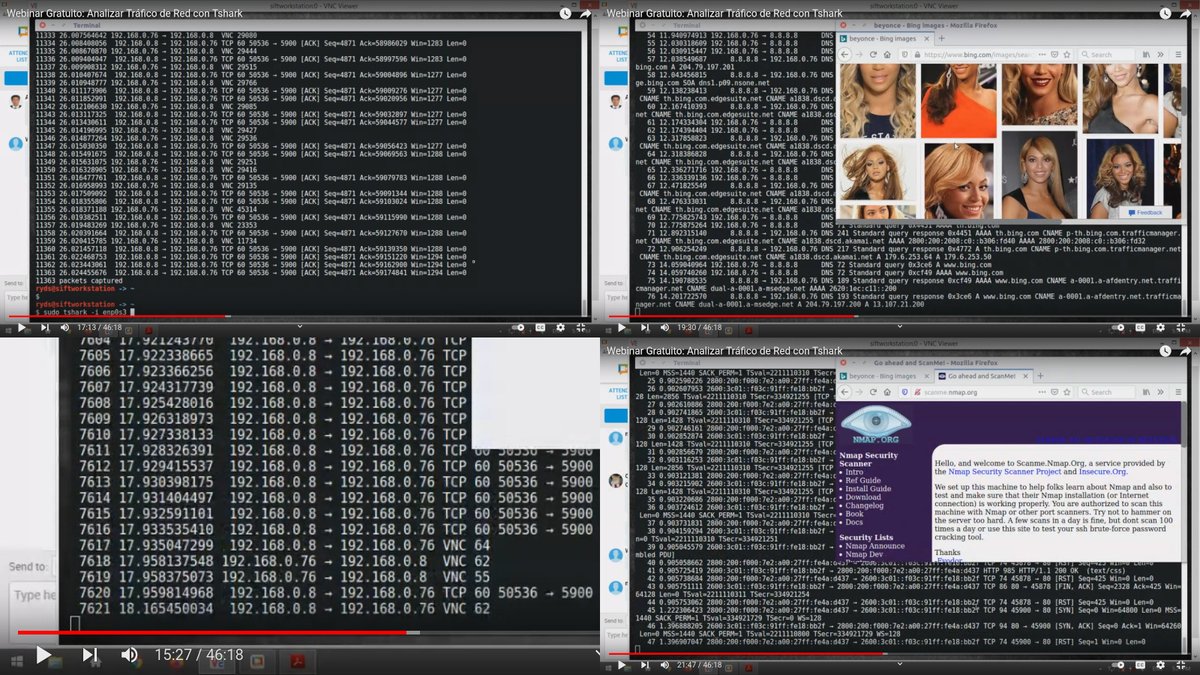Skip to next video in the 21:47 player
The image size is (1200, 675).
point(645,665)
